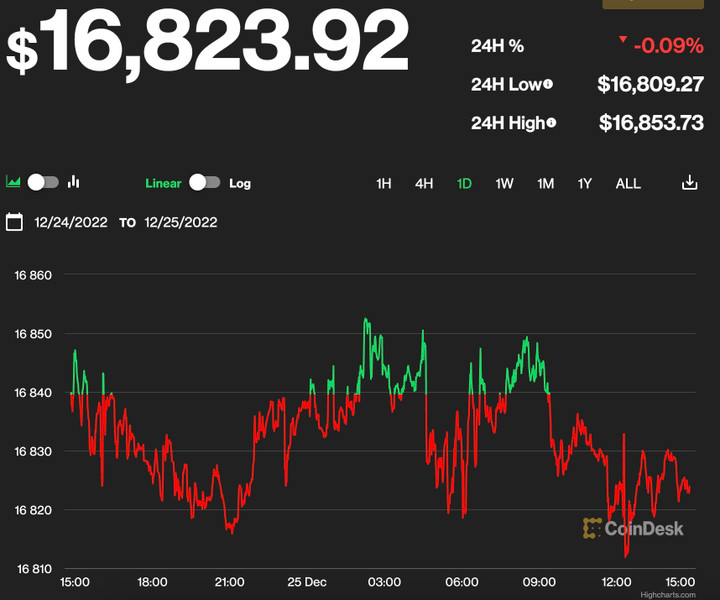Click the price line near 03:00 peak
The height and width of the screenshot is (600, 720).
point(366,322)
